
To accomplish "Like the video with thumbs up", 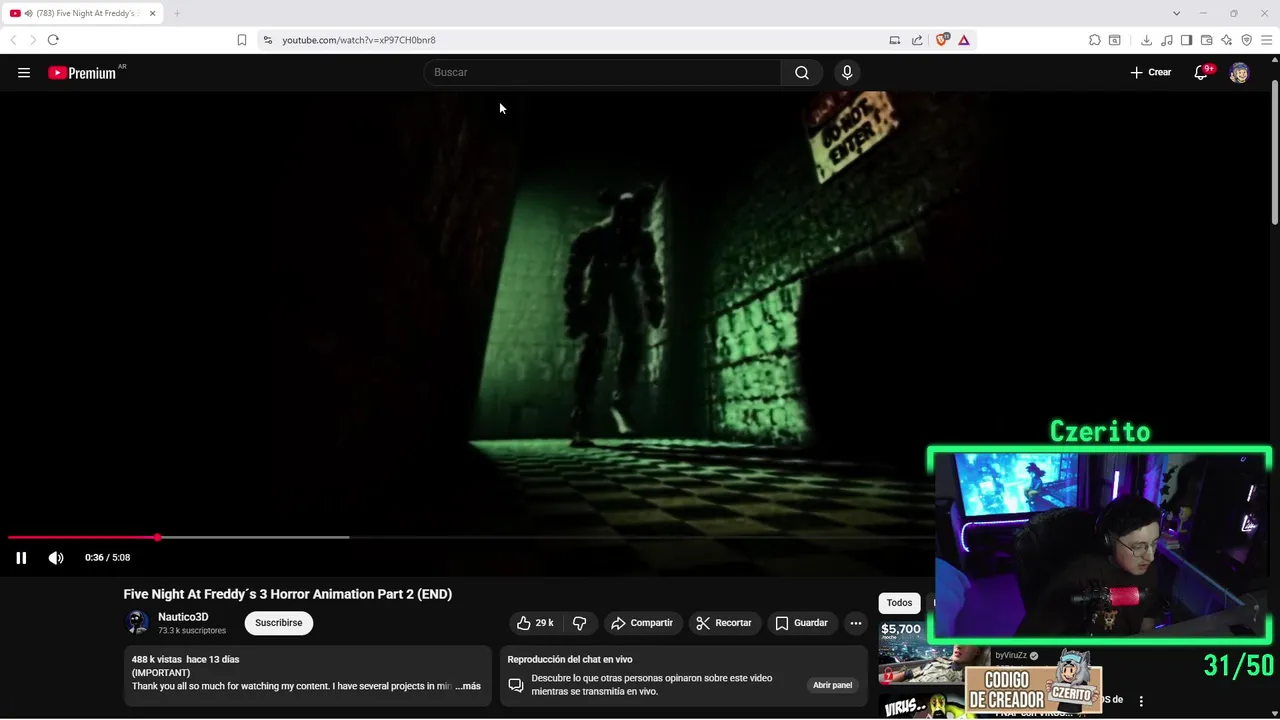I will click(535, 623).
